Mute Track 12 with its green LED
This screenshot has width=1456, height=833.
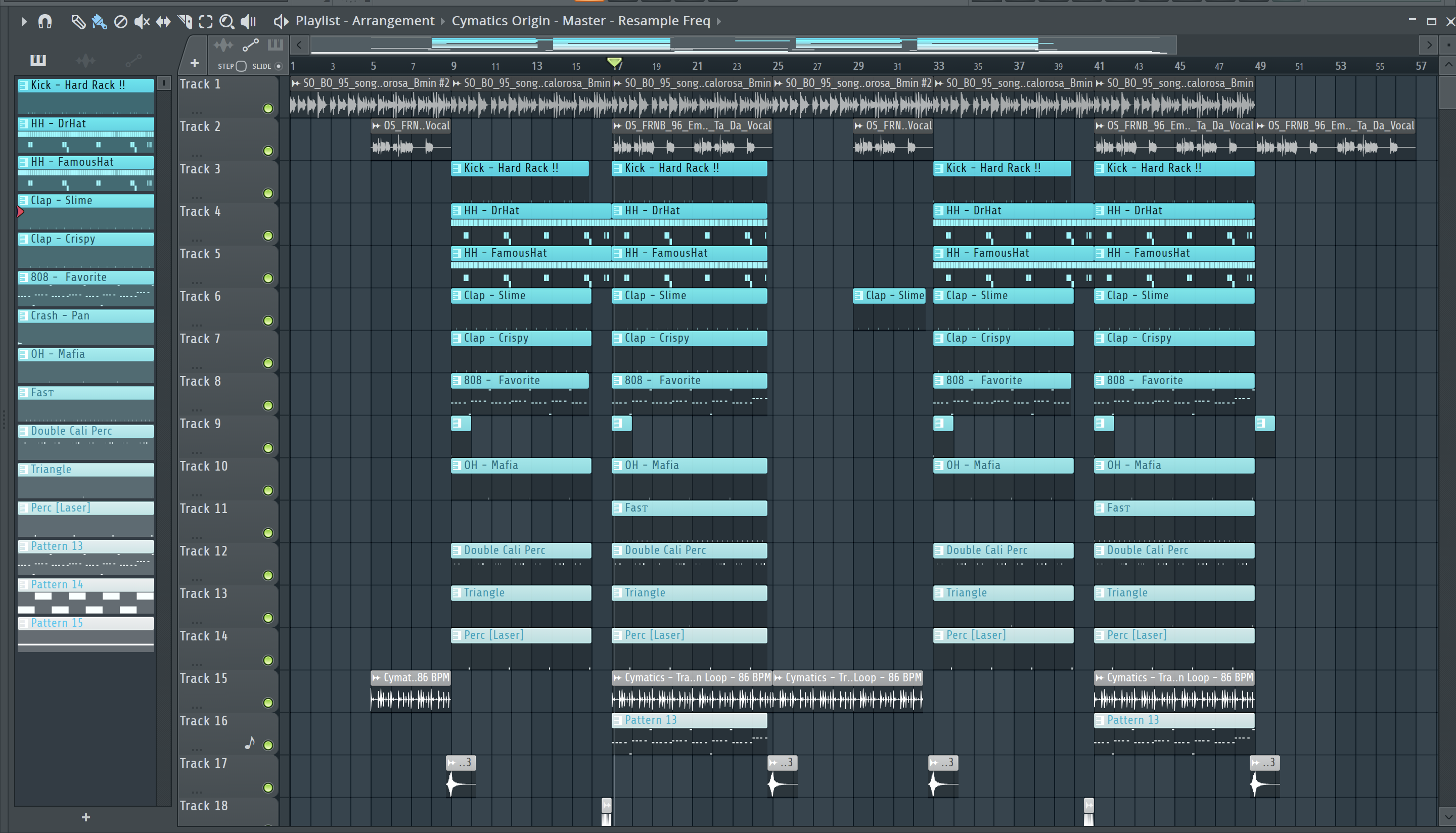point(268,576)
